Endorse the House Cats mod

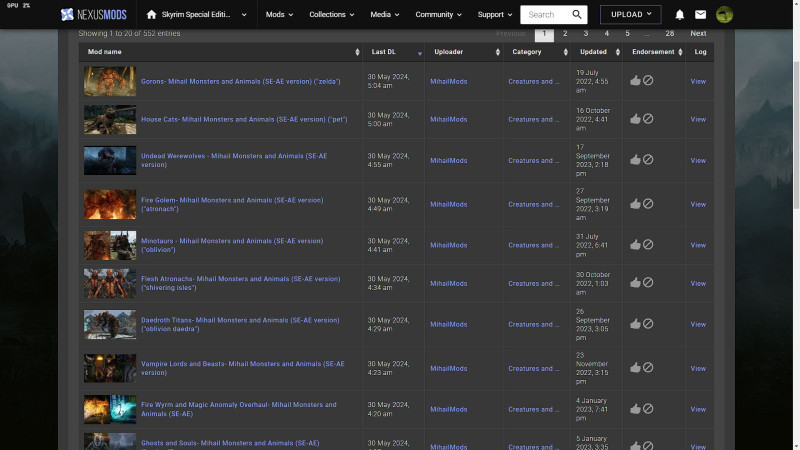[635, 118]
